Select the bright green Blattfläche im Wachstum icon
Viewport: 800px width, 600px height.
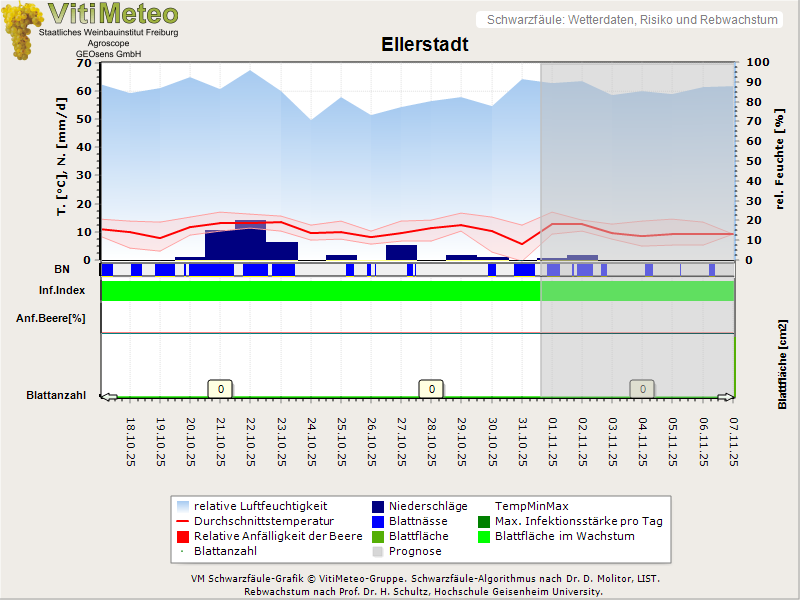[x=484, y=537]
